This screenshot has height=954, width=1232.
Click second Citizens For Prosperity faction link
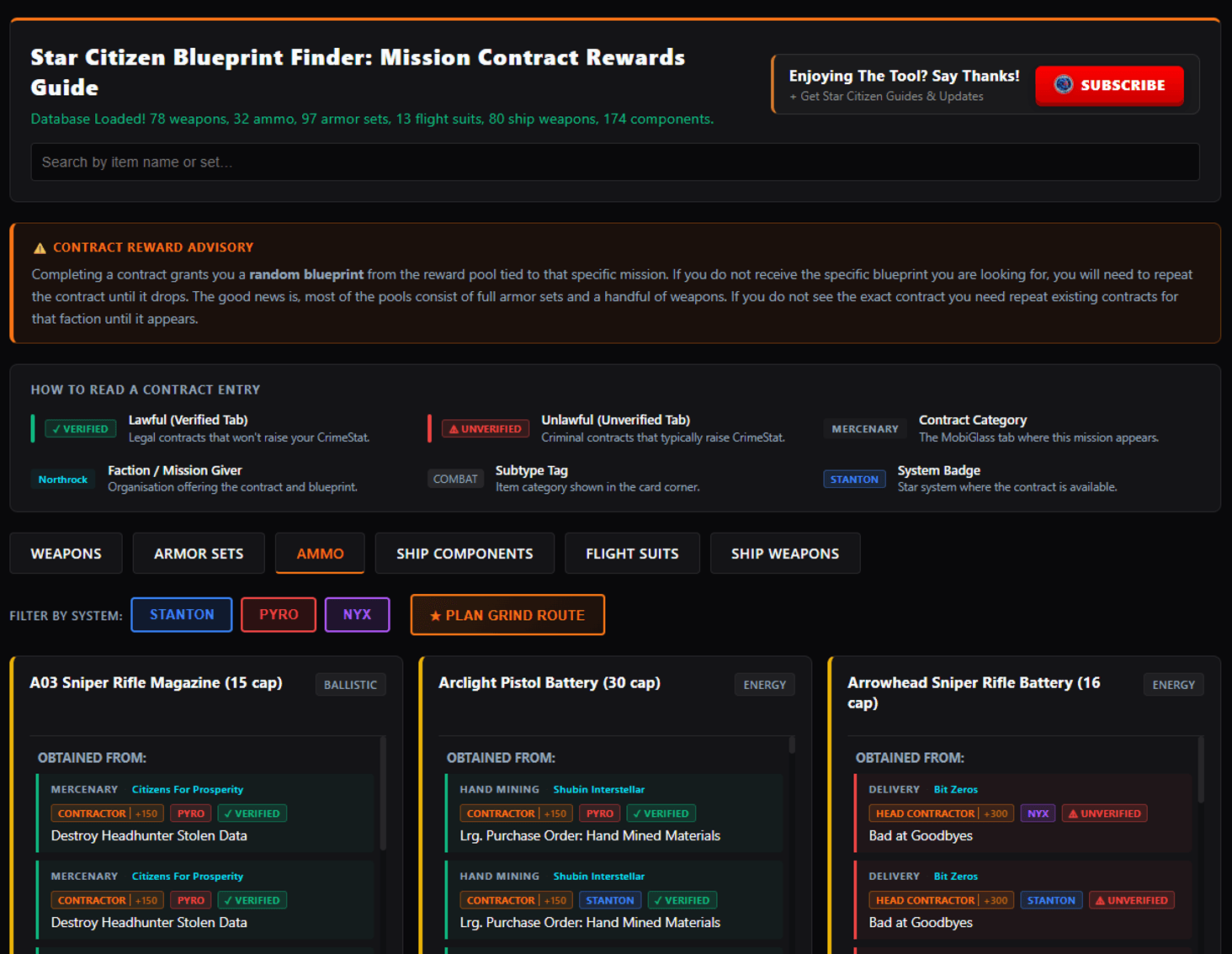click(188, 876)
